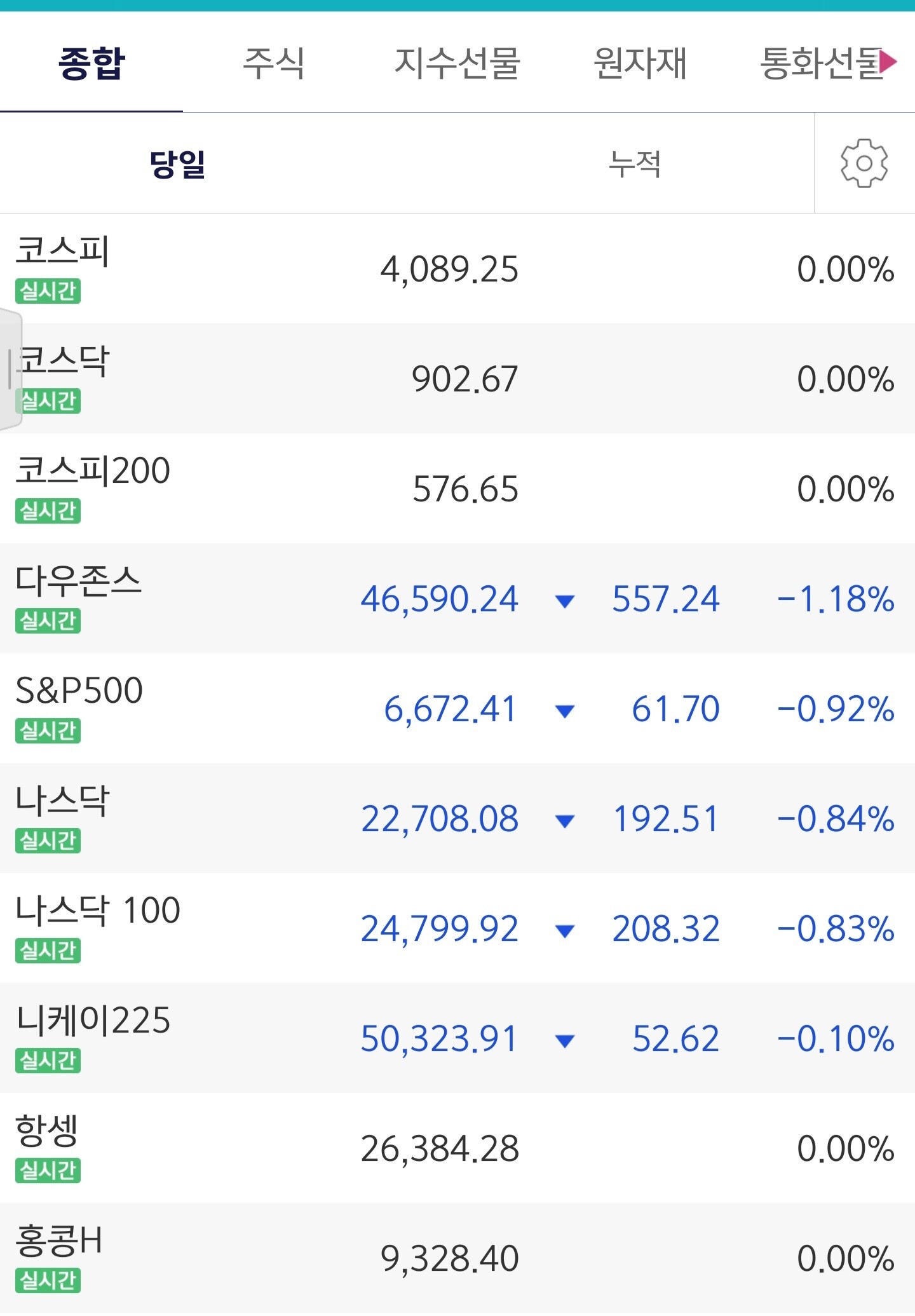Pull out the left edge side handle
The width and height of the screenshot is (915, 1316).
pyautogui.click(x=10, y=369)
